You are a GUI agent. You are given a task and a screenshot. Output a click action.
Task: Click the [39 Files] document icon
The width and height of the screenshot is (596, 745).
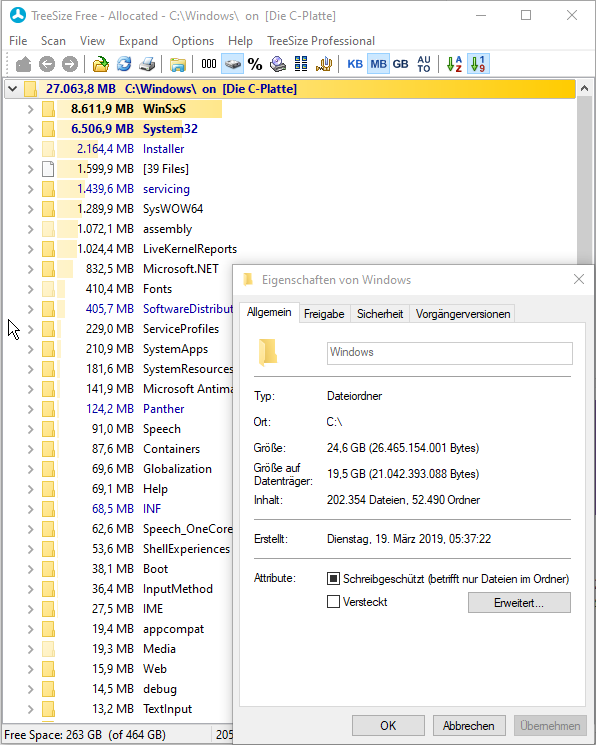coord(48,169)
